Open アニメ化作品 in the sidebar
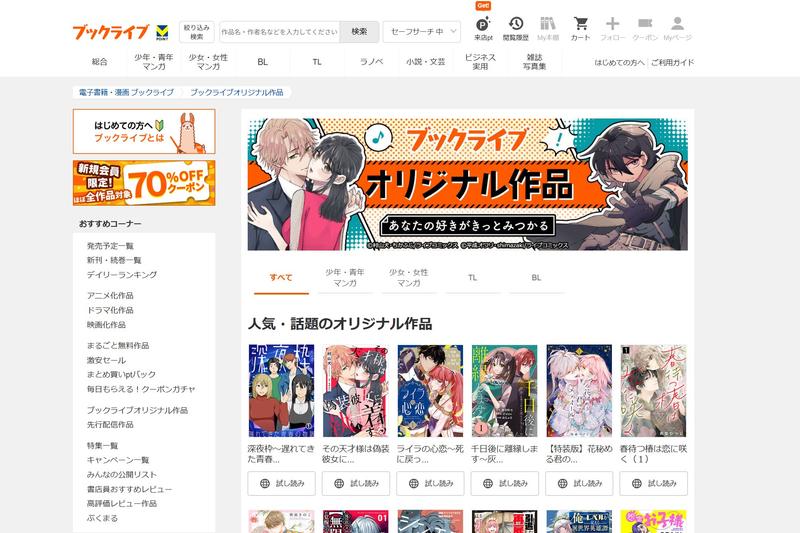 pyautogui.click(x=110, y=295)
